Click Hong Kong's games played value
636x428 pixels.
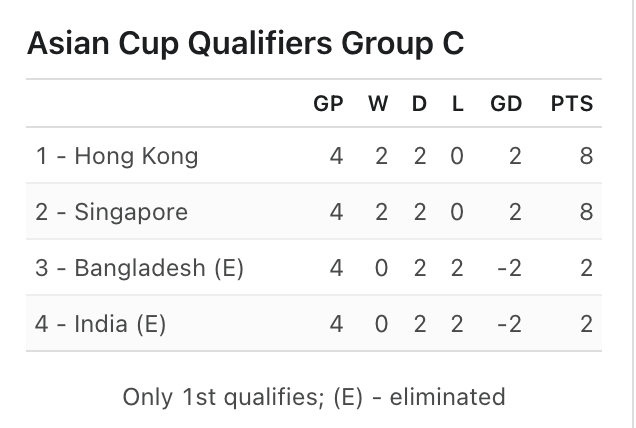click(337, 156)
